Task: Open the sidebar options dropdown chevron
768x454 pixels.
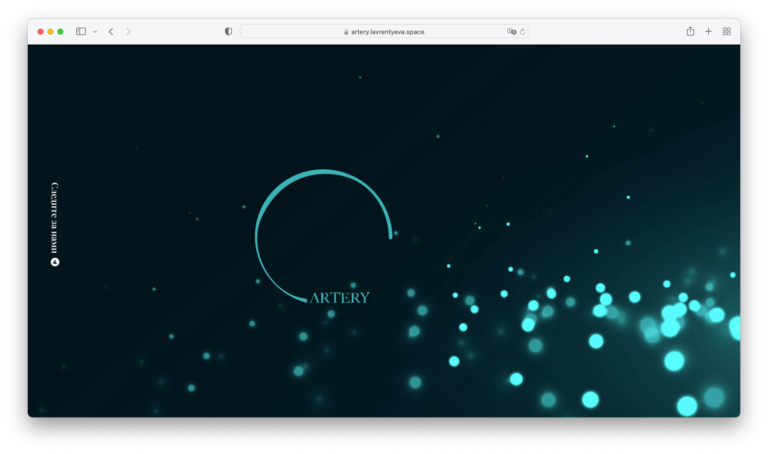Action: pos(95,32)
